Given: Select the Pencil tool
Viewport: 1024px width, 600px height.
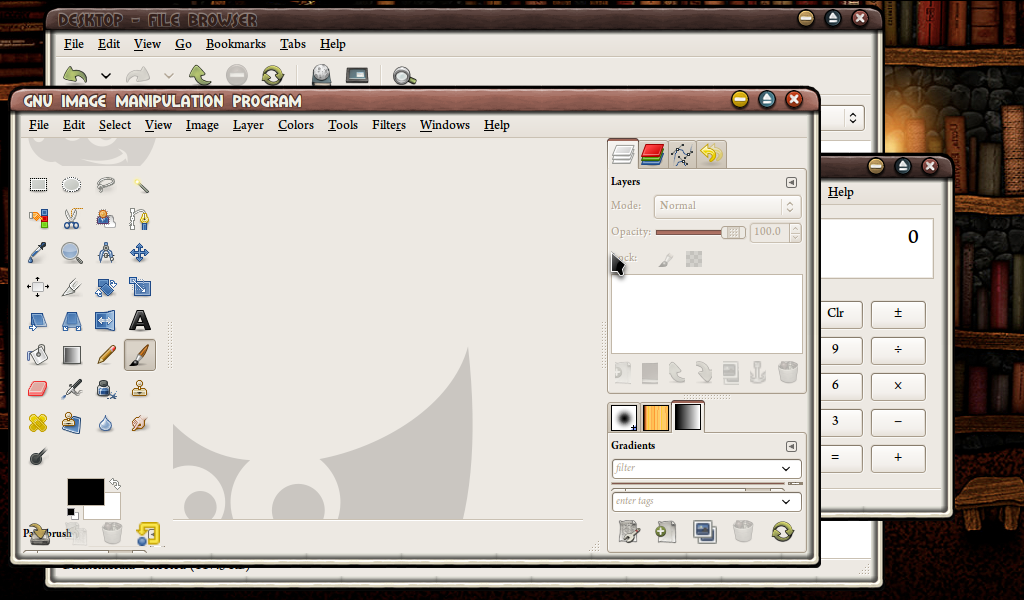Looking at the screenshot, I should pos(106,355).
